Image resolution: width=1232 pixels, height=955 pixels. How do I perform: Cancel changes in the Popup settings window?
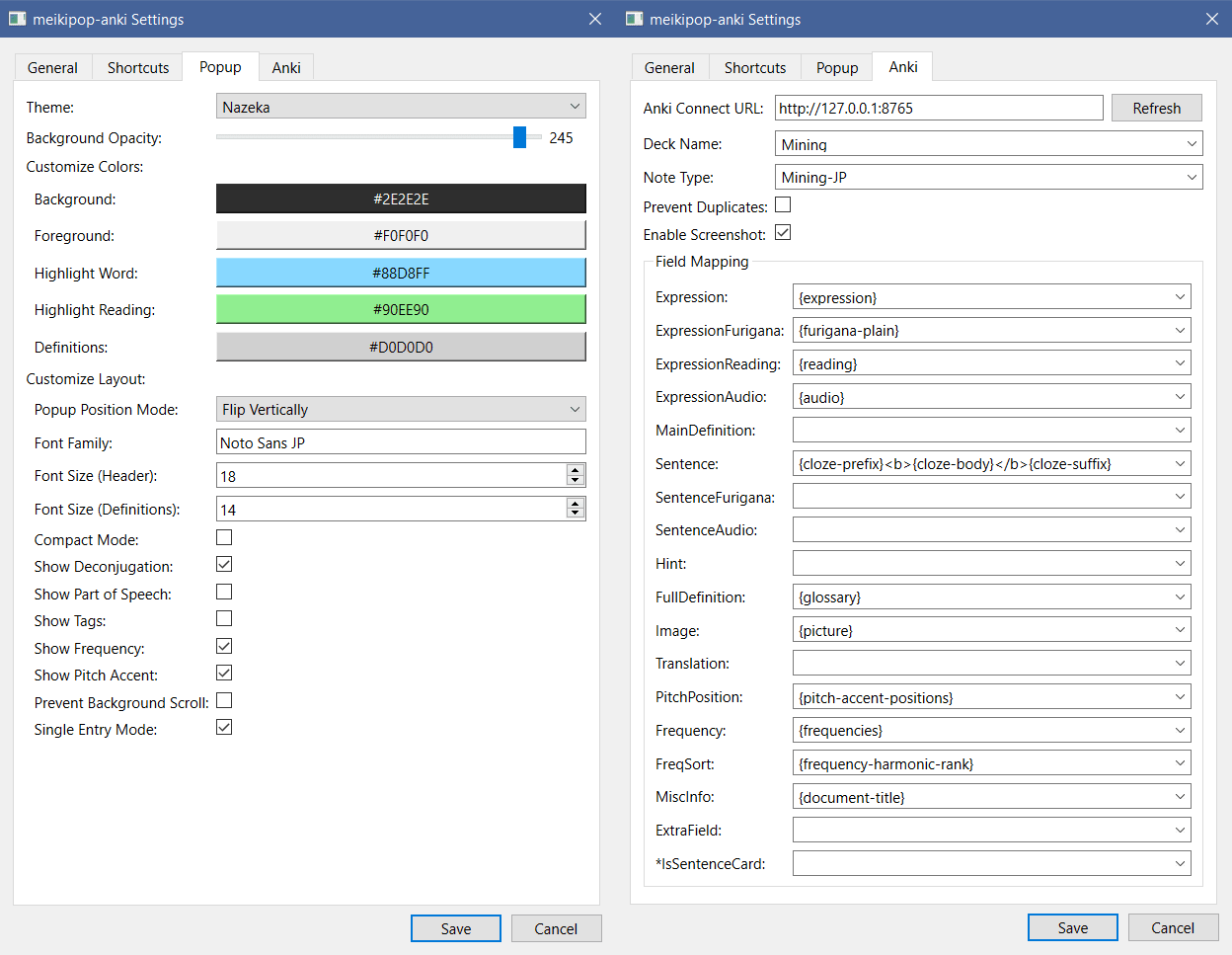coord(556,928)
